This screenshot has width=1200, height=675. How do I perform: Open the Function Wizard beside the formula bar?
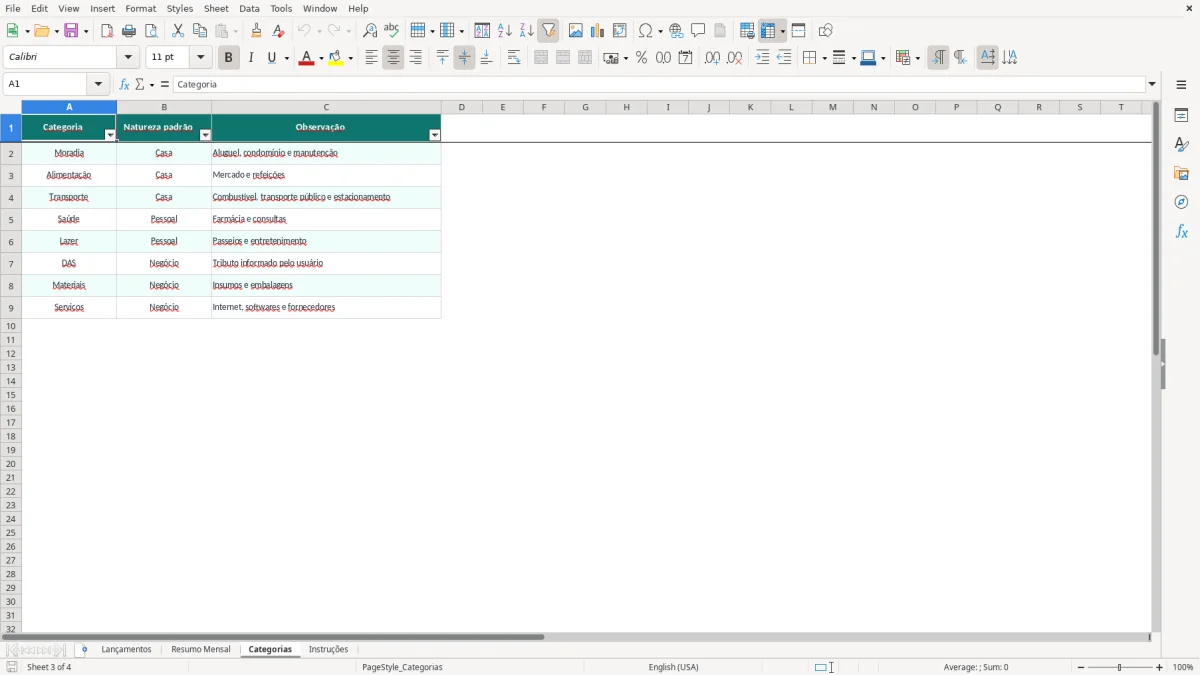[124, 85]
